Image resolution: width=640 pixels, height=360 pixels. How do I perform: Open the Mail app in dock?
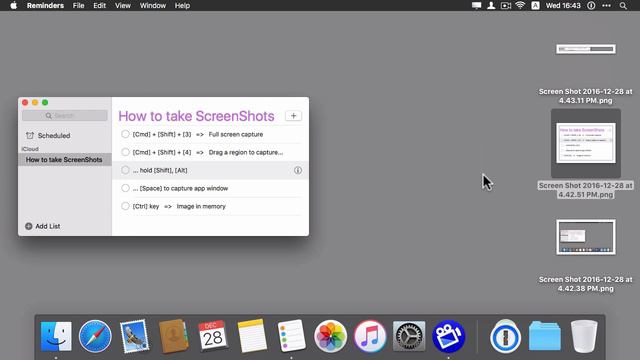134,336
